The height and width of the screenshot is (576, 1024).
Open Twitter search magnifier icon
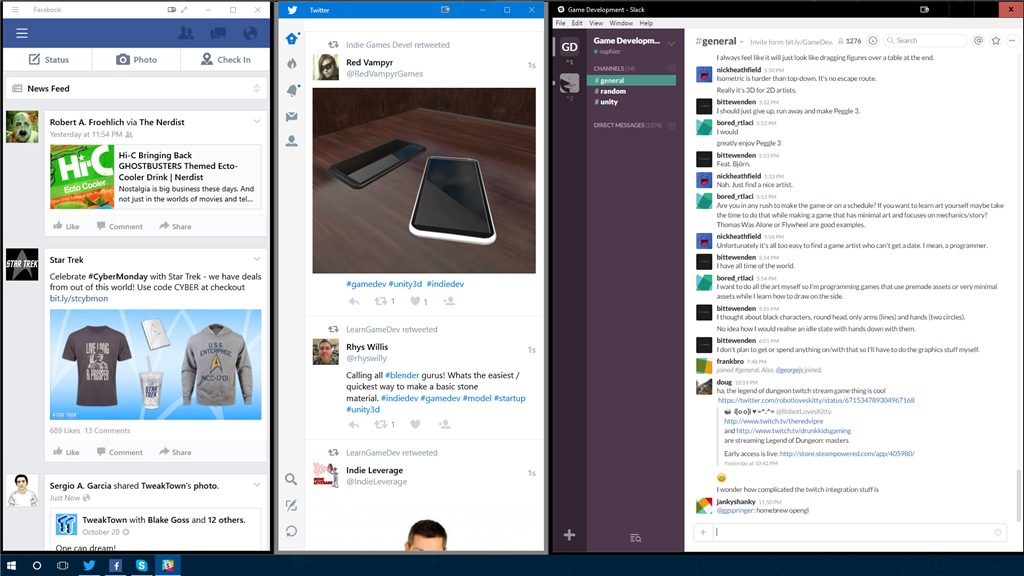[291, 479]
